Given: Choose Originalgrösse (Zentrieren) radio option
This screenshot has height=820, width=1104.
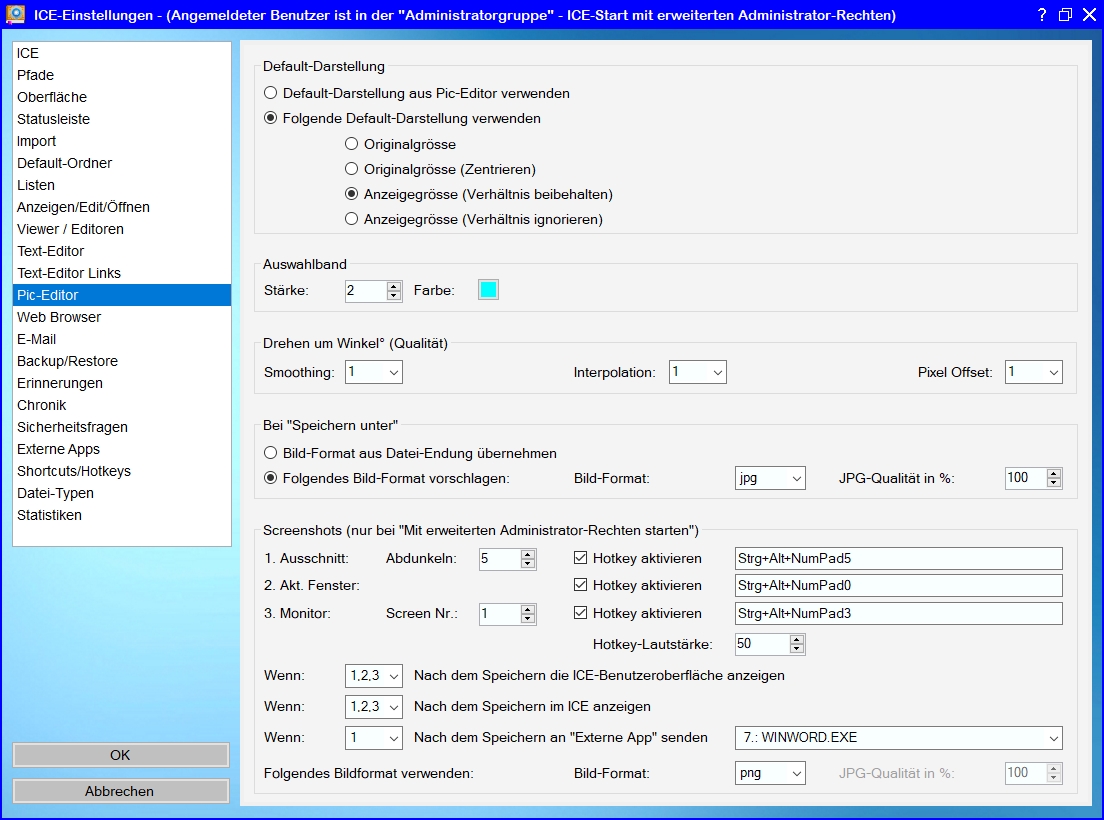Looking at the screenshot, I should (x=440, y=169).
